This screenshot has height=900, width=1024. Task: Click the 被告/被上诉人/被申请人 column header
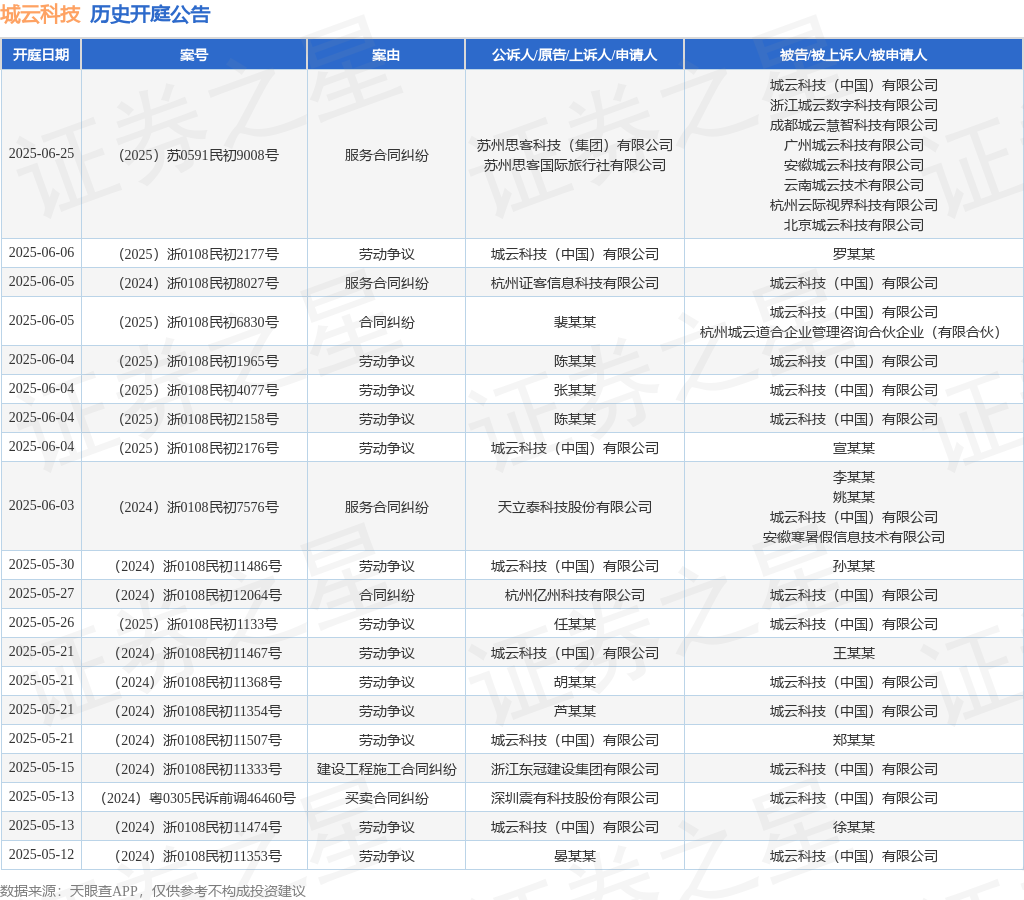point(854,54)
